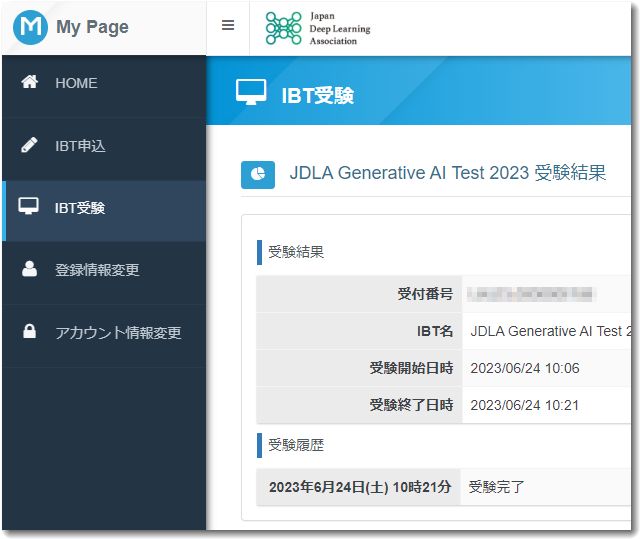Image resolution: width=640 pixels, height=539 pixels.
Task: Click the 受験完了 status text
Action: [x=496, y=487]
